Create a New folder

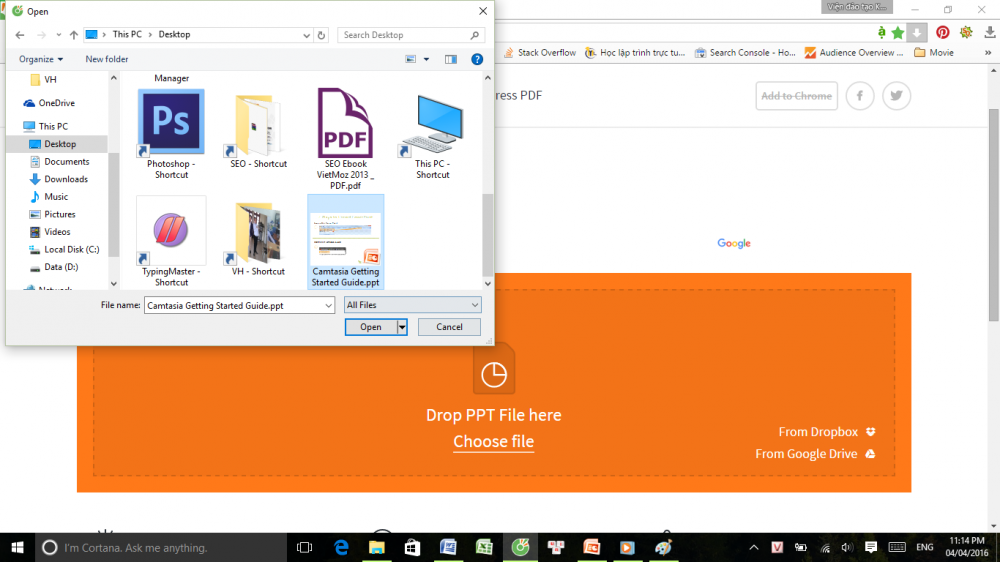[107, 59]
